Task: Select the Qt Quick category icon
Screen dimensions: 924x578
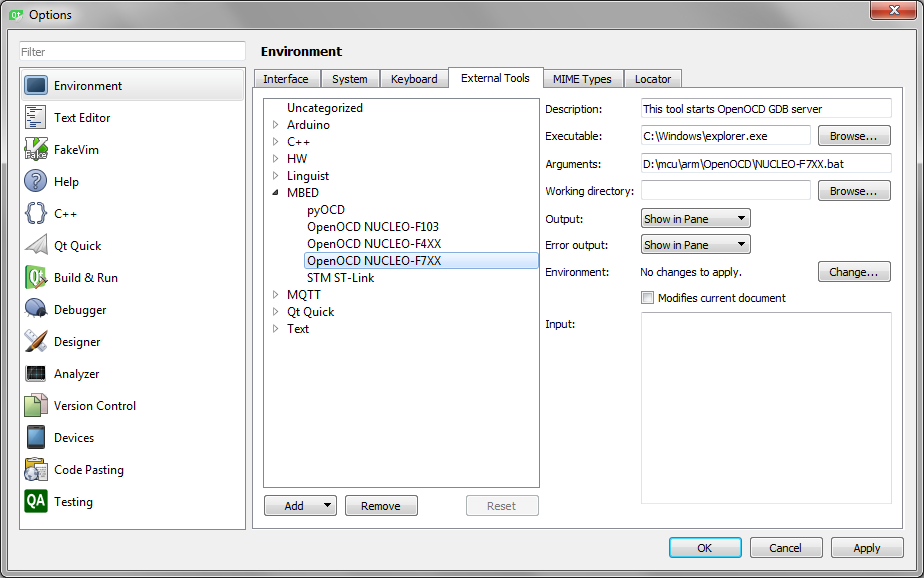Action: point(34,245)
